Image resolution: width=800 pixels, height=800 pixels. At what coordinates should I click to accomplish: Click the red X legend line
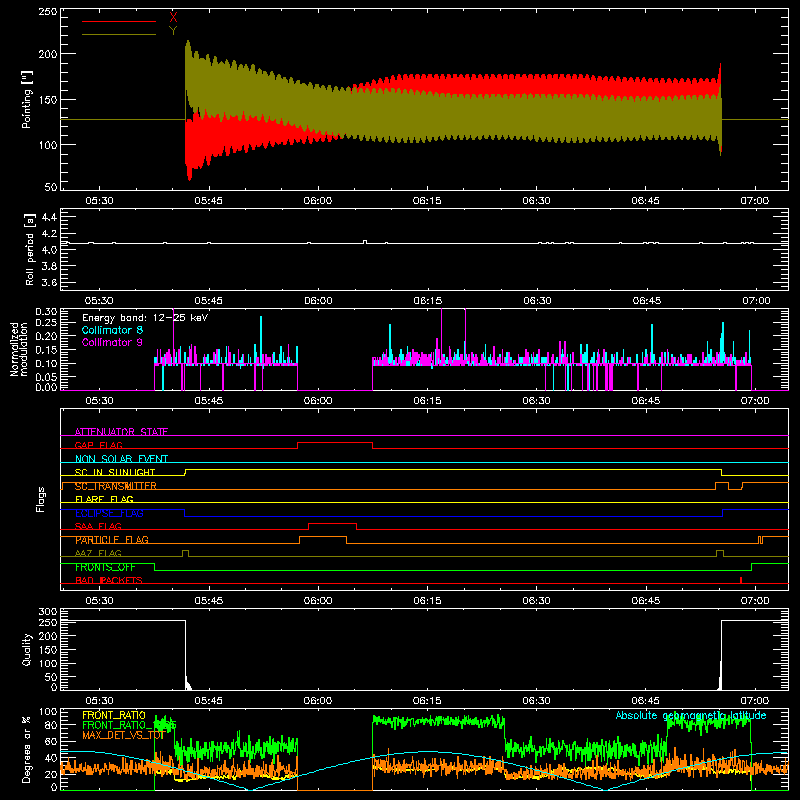pyautogui.click(x=119, y=21)
